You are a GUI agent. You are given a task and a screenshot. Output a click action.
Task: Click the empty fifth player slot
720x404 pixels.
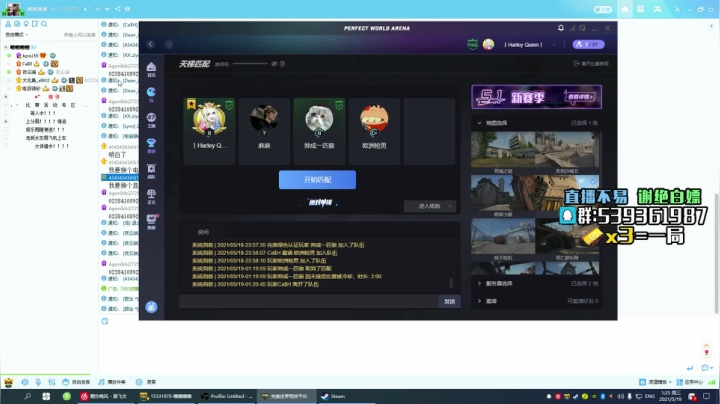(x=429, y=131)
